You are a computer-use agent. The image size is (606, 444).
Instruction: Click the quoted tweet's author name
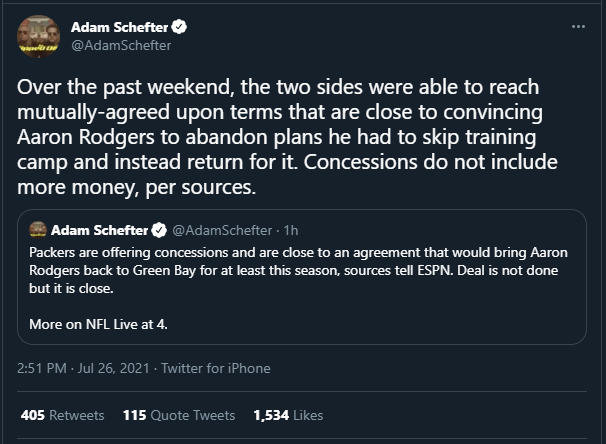[98, 229]
